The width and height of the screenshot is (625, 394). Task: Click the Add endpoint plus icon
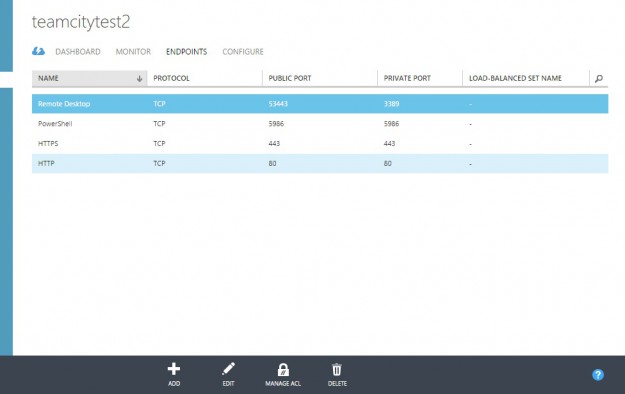click(174, 369)
